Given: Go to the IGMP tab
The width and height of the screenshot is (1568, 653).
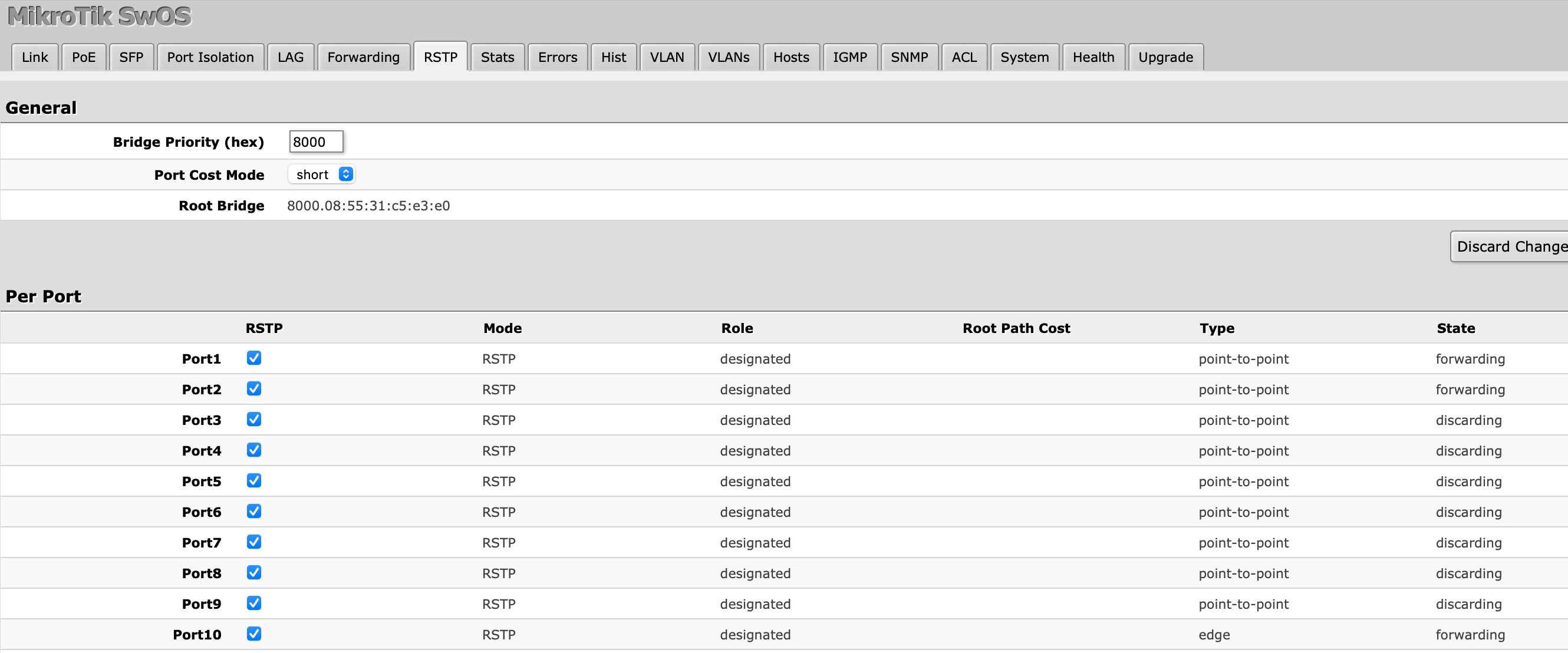Looking at the screenshot, I should click(x=850, y=57).
